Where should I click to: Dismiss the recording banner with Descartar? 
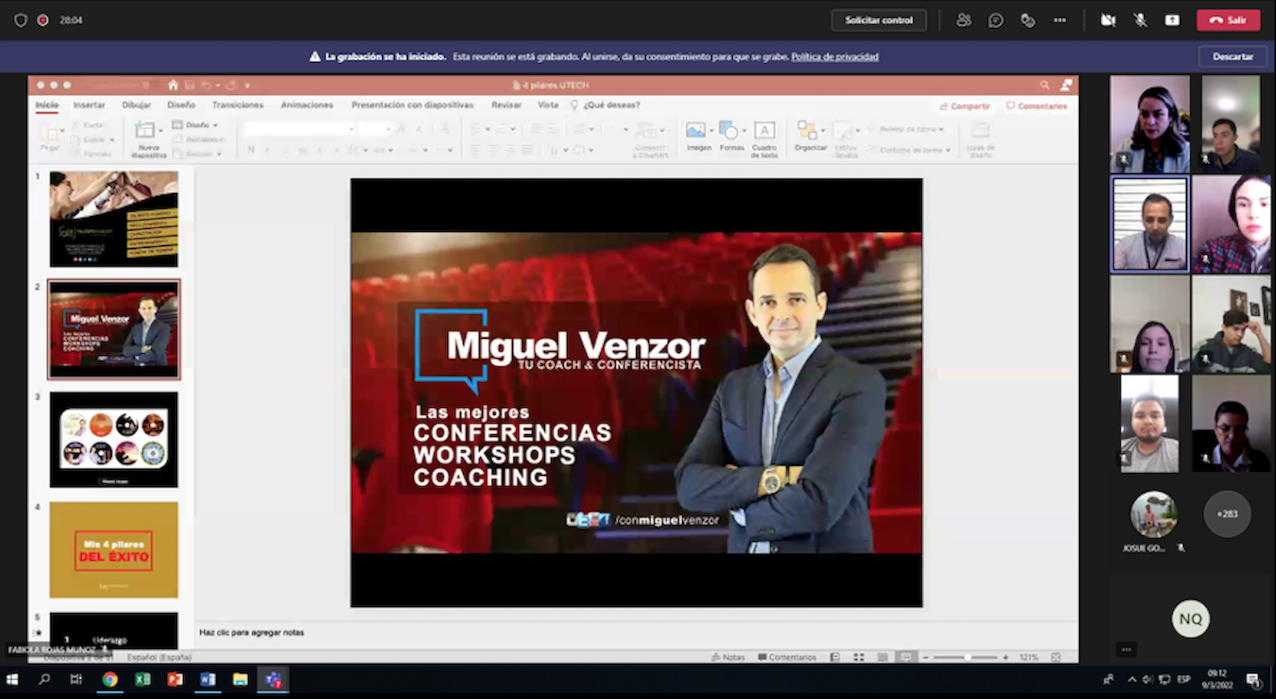1232,57
